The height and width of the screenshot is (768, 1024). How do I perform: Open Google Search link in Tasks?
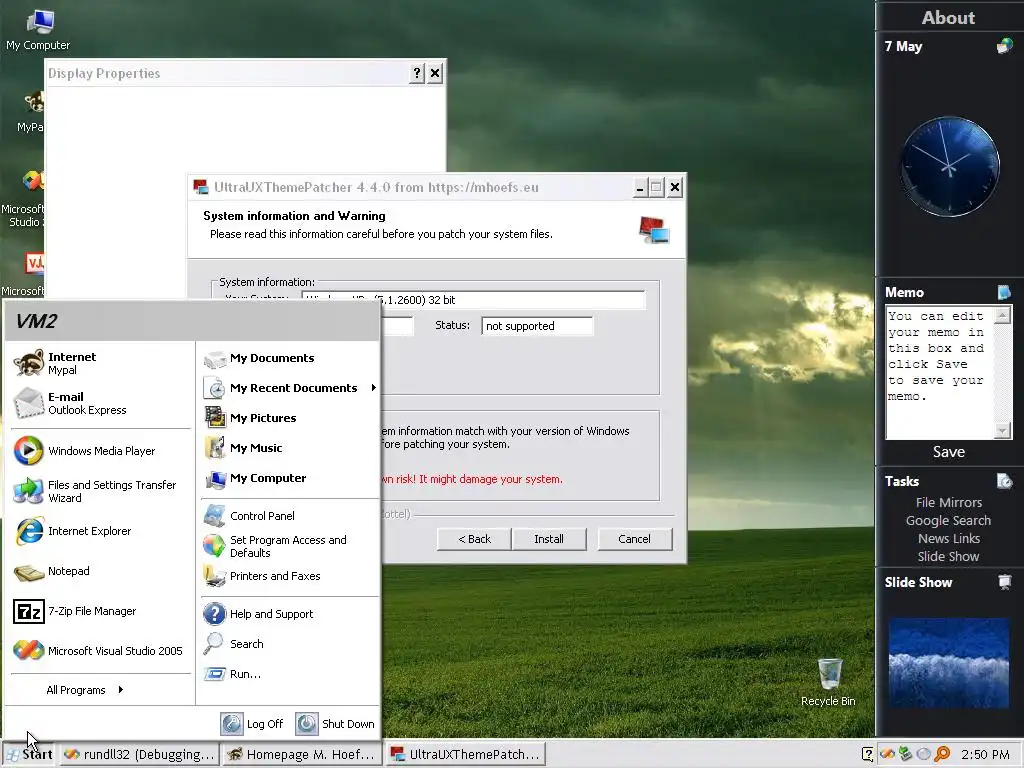[x=949, y=520]
